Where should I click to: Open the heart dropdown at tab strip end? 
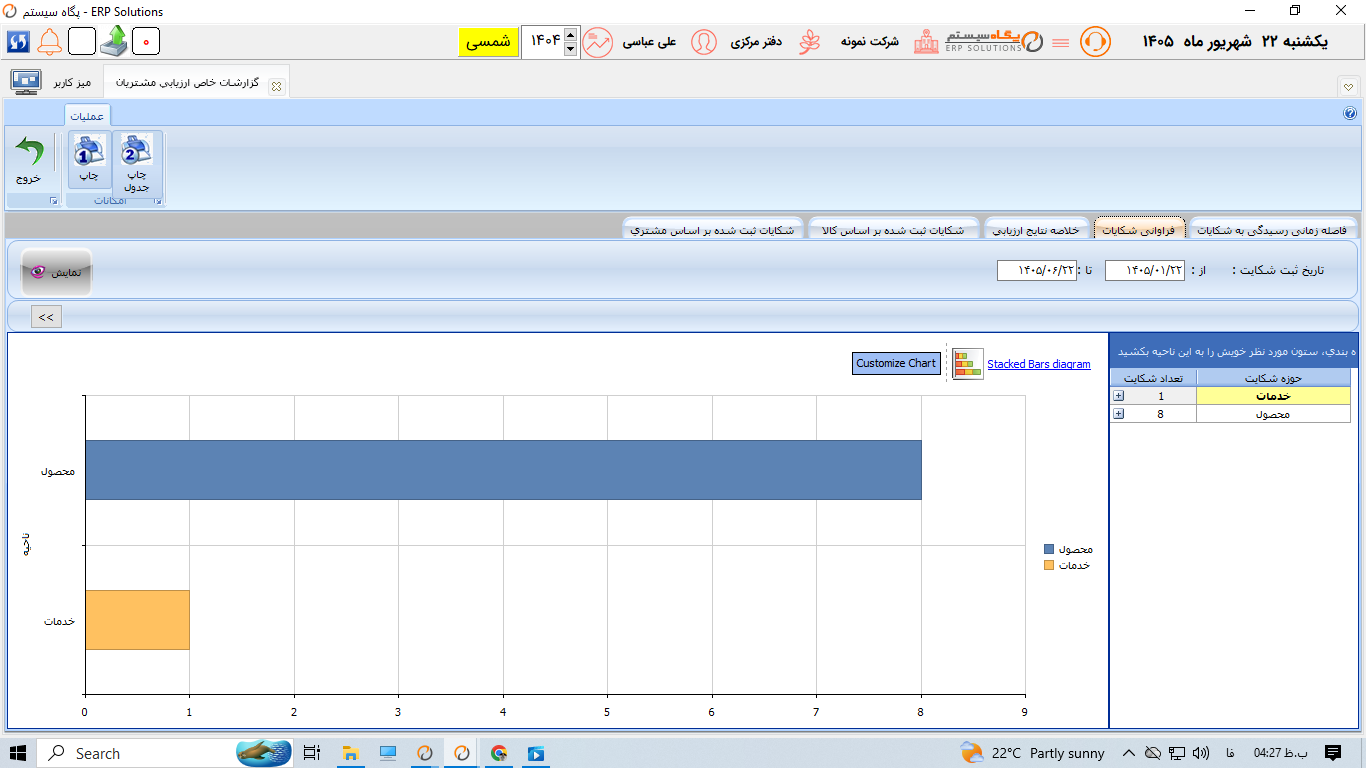click(1347, 86)
